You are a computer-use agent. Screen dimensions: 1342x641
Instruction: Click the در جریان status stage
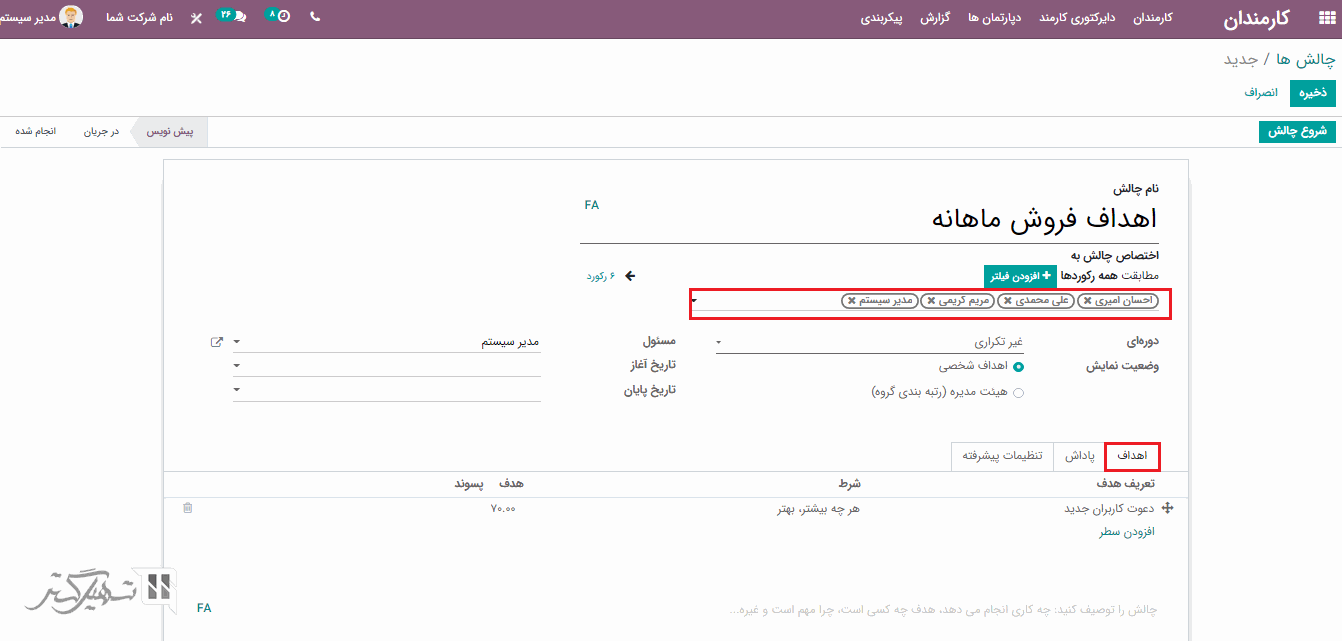tap(101, 132)
